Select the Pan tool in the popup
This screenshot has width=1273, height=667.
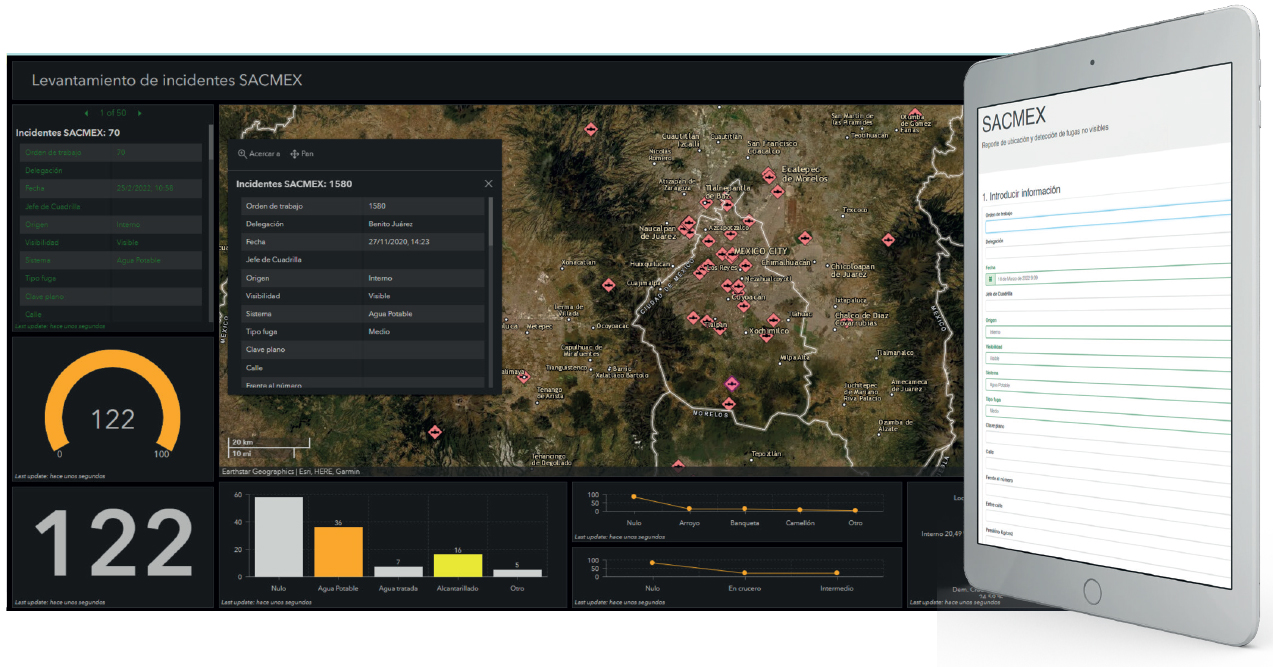[302, 154]
